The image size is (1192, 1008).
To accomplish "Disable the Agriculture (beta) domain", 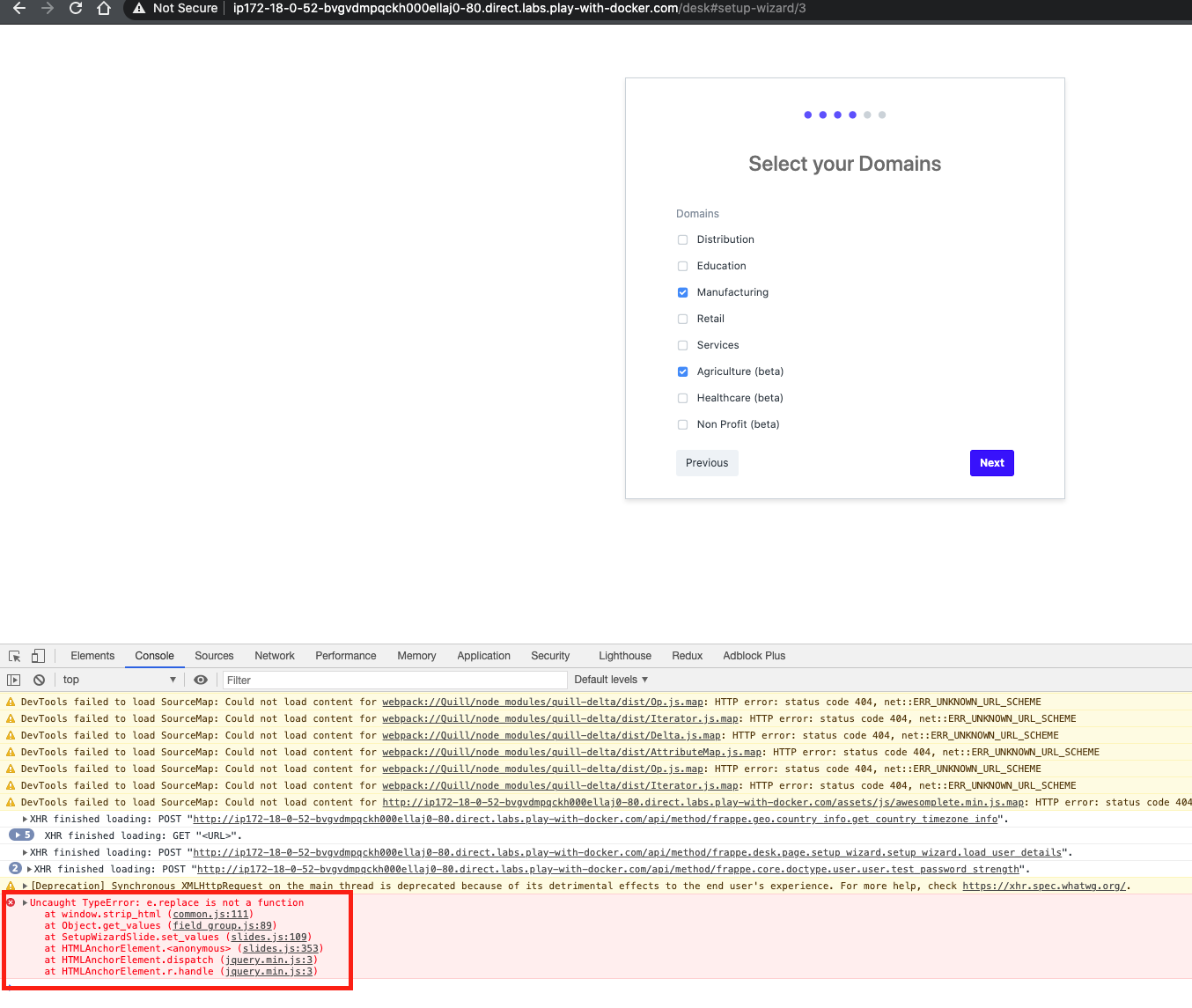I will point(682,371).
